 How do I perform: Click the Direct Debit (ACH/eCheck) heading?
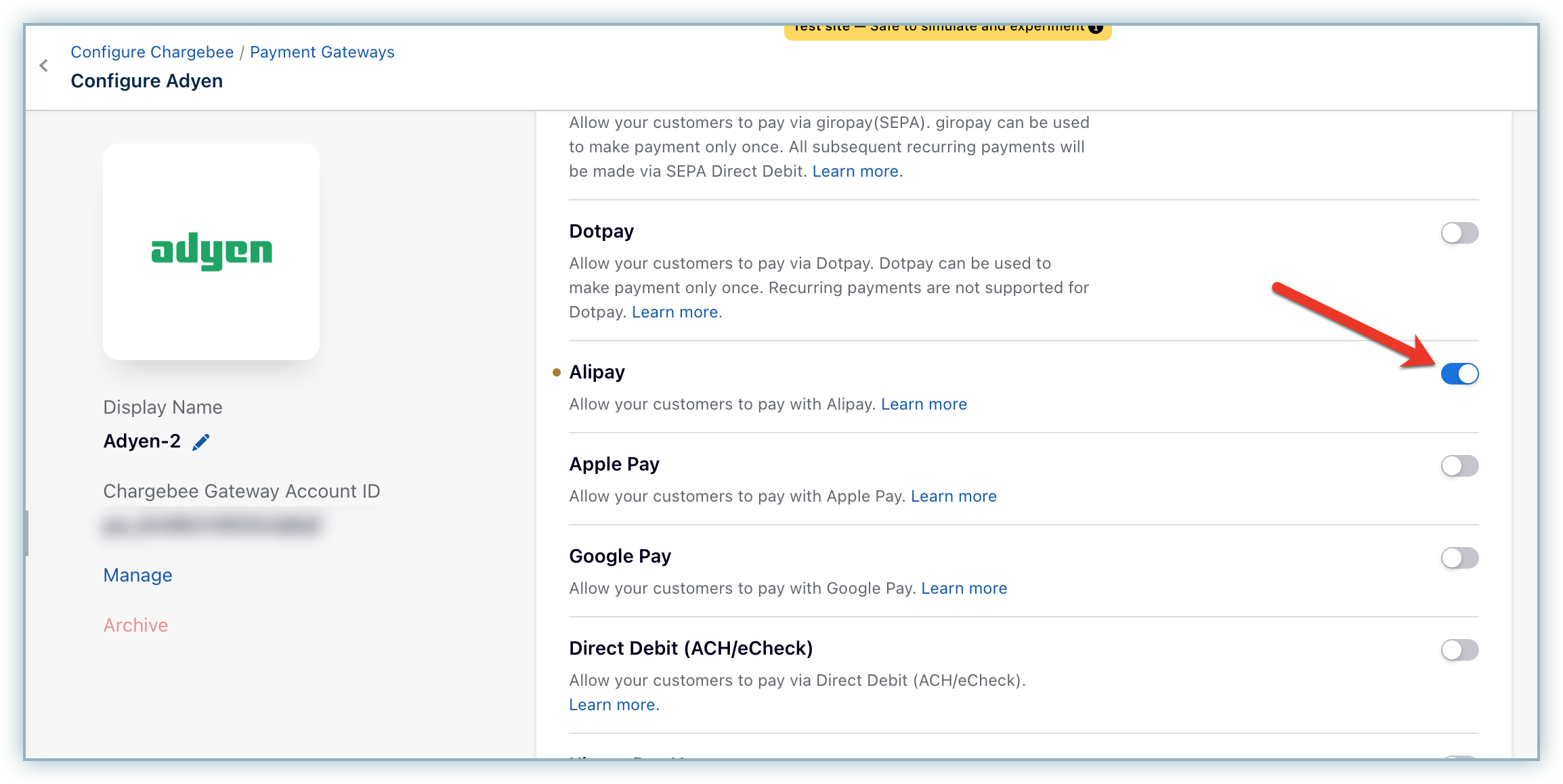coord(691,648)
